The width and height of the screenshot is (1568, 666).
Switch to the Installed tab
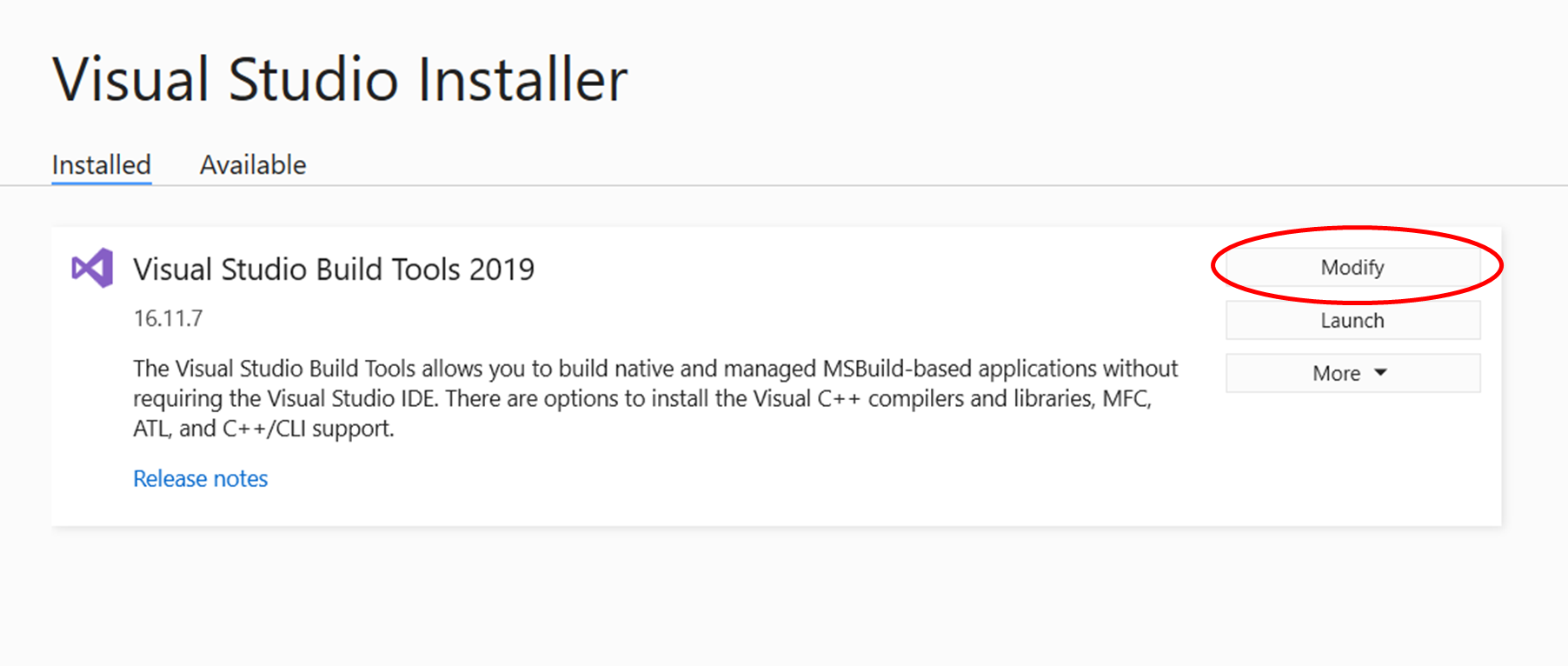(101, 164)
